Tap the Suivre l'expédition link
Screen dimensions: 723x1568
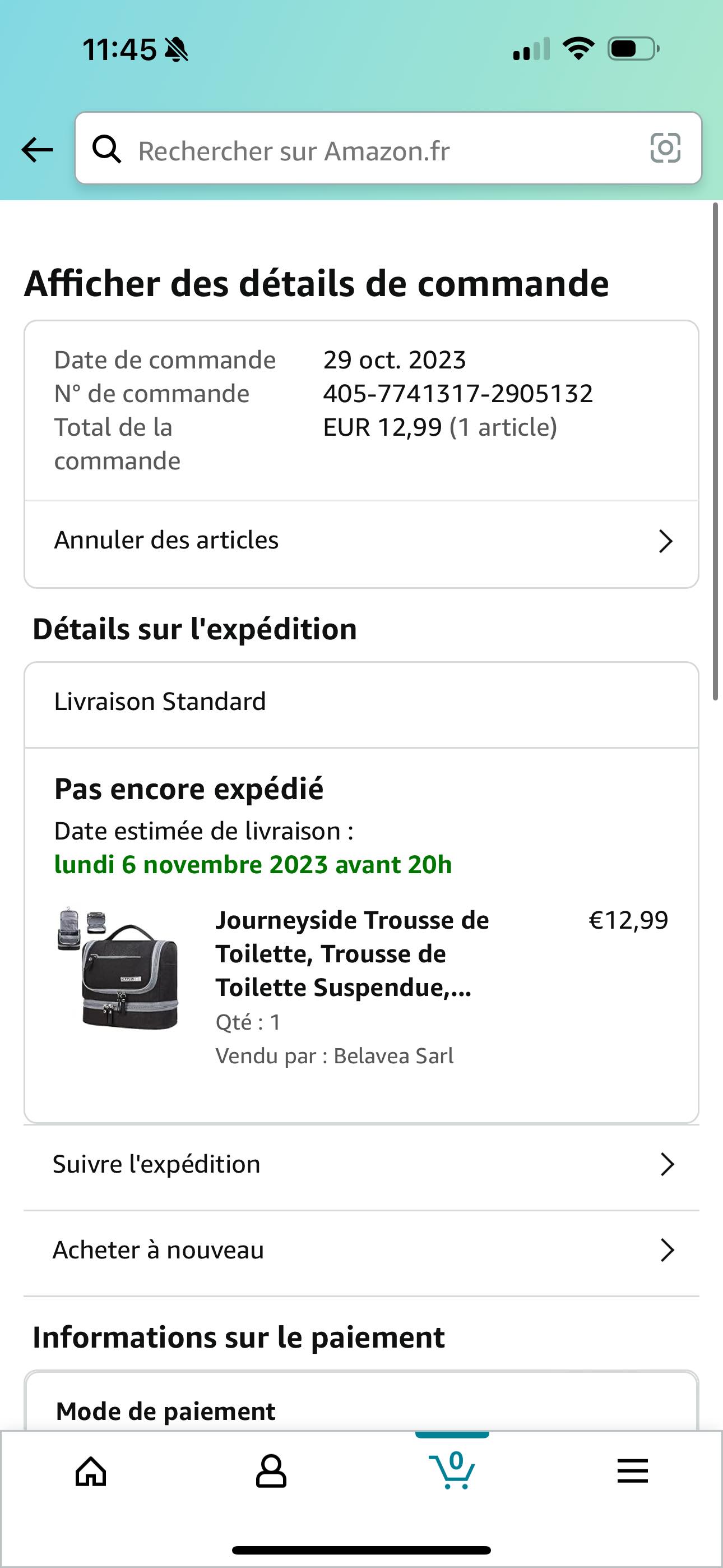pos(156,1164)
